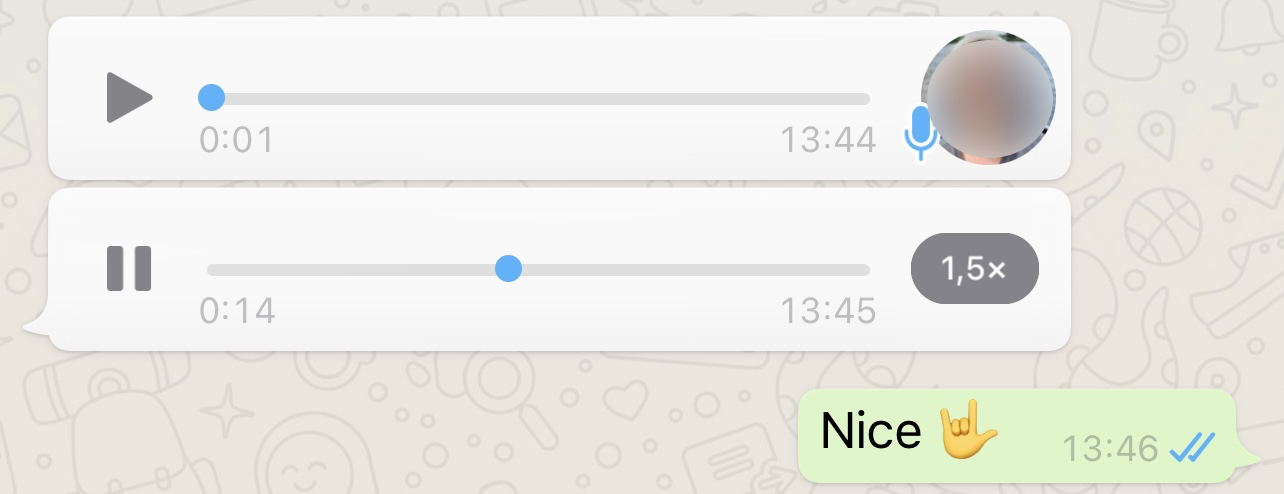The height and width of the screenshot is (494, 1284).
Task: Click the 13:44 timestamp of the first voice message
Action: tap(828, 140)
